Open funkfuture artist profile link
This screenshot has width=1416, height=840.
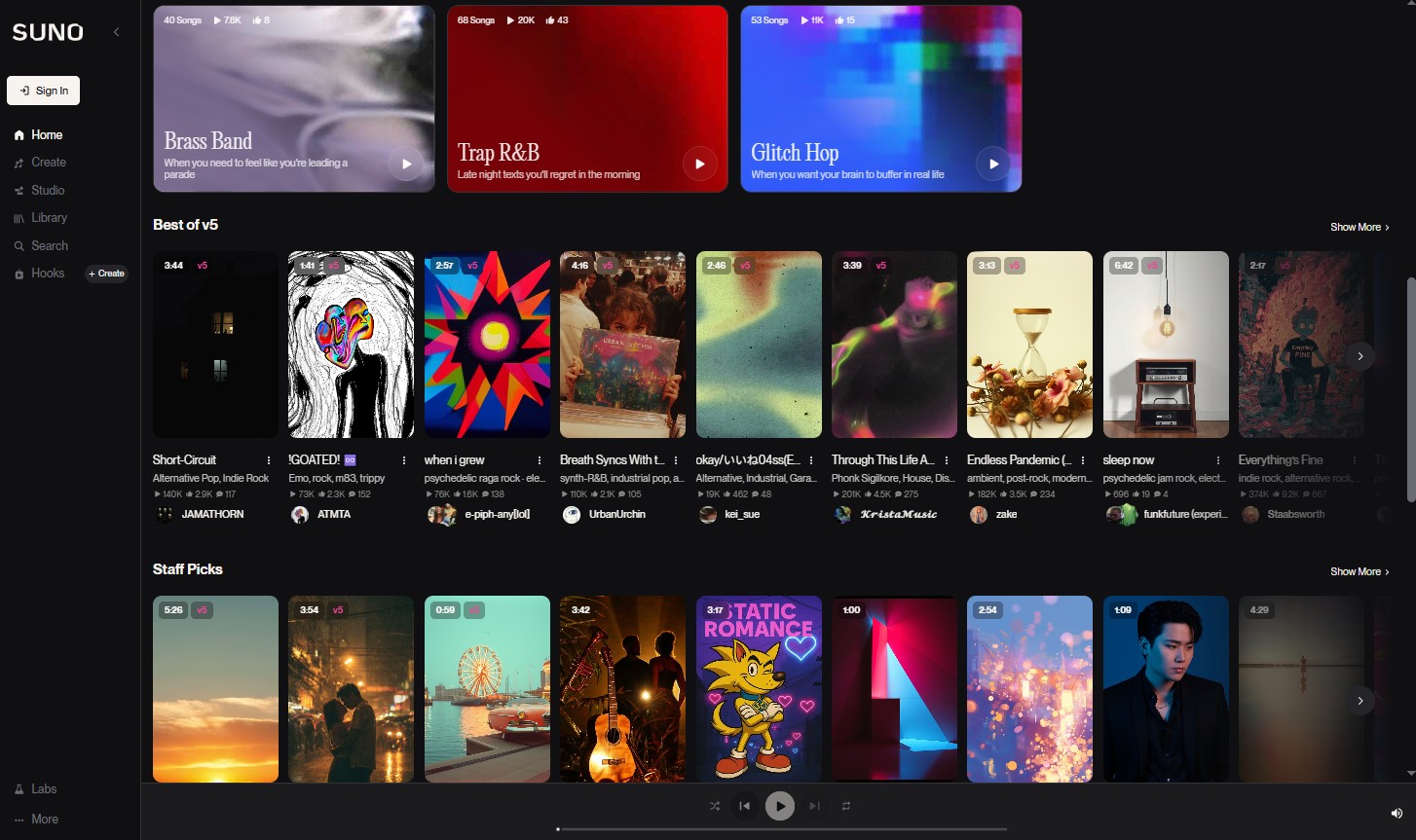(1185, 514)
